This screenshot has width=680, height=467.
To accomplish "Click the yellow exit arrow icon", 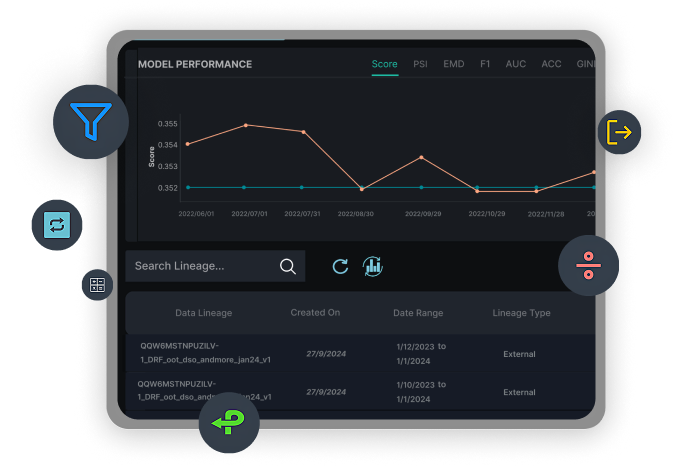I will tap(619, 132).
